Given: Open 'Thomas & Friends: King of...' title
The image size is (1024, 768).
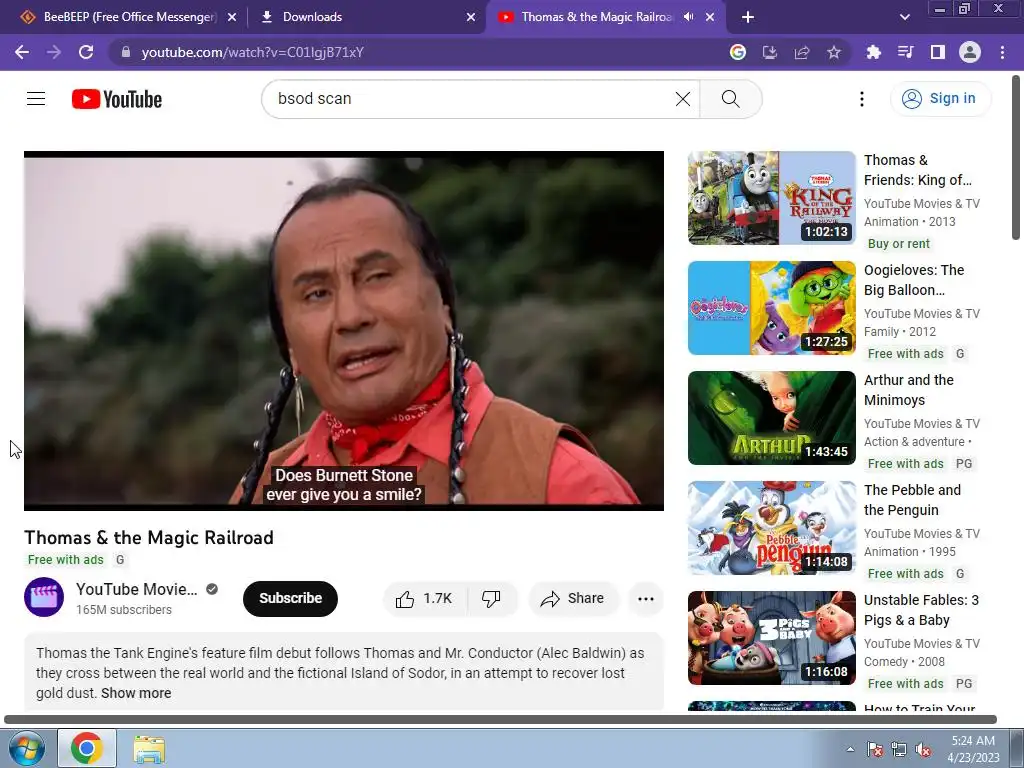Looking at the screenshot, I should tap(918, 170).
